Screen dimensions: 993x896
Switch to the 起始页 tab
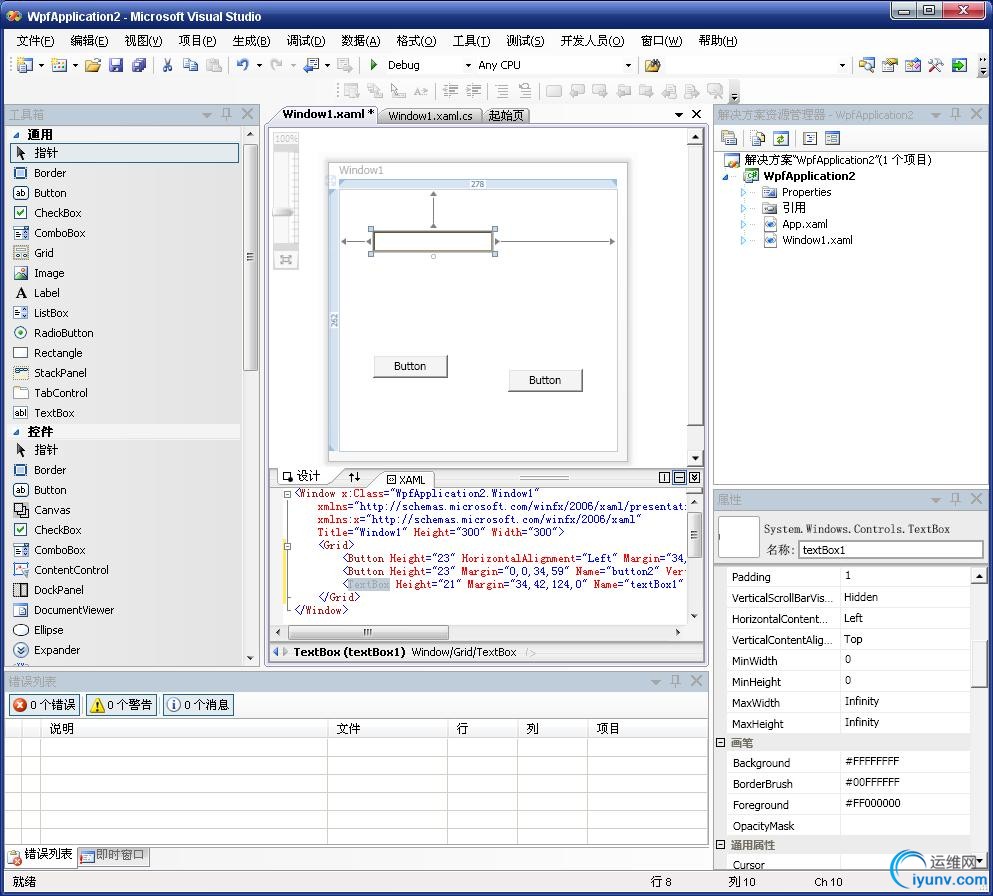tap(506, 116)
